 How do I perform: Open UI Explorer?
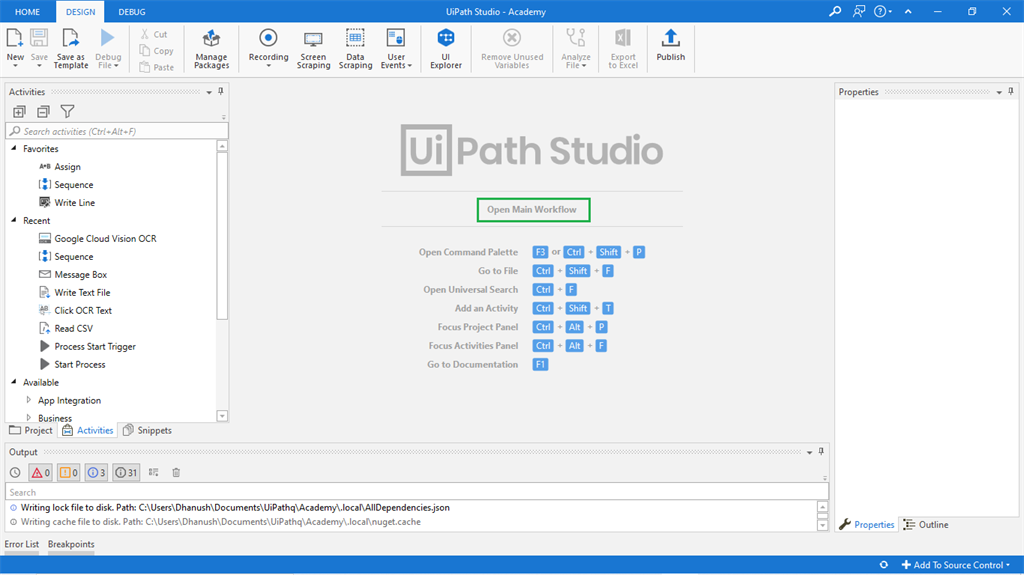[446, 49]
